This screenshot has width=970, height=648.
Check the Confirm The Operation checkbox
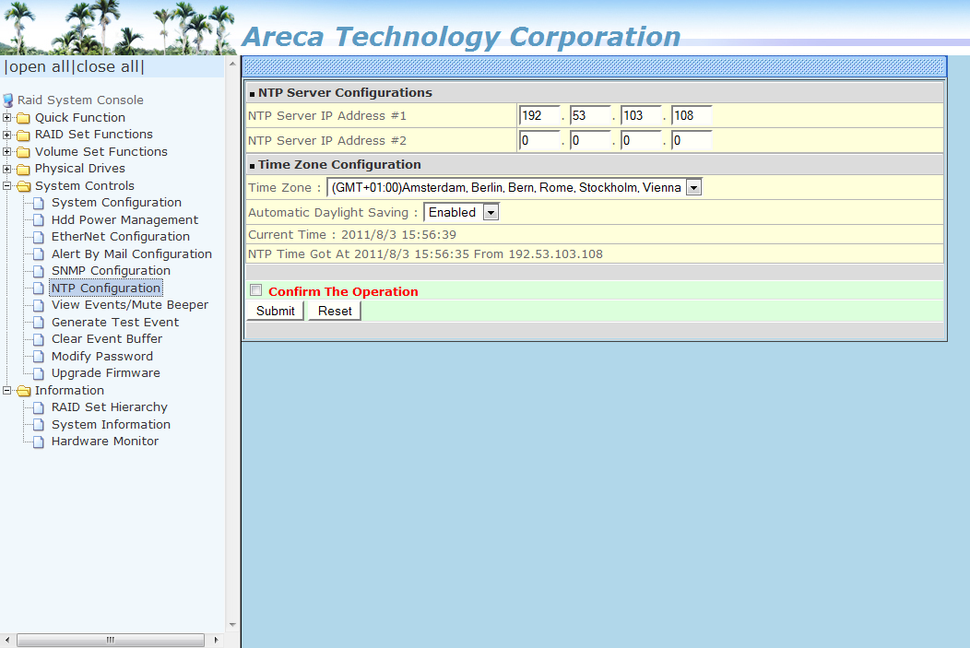[x=256, y=290]
